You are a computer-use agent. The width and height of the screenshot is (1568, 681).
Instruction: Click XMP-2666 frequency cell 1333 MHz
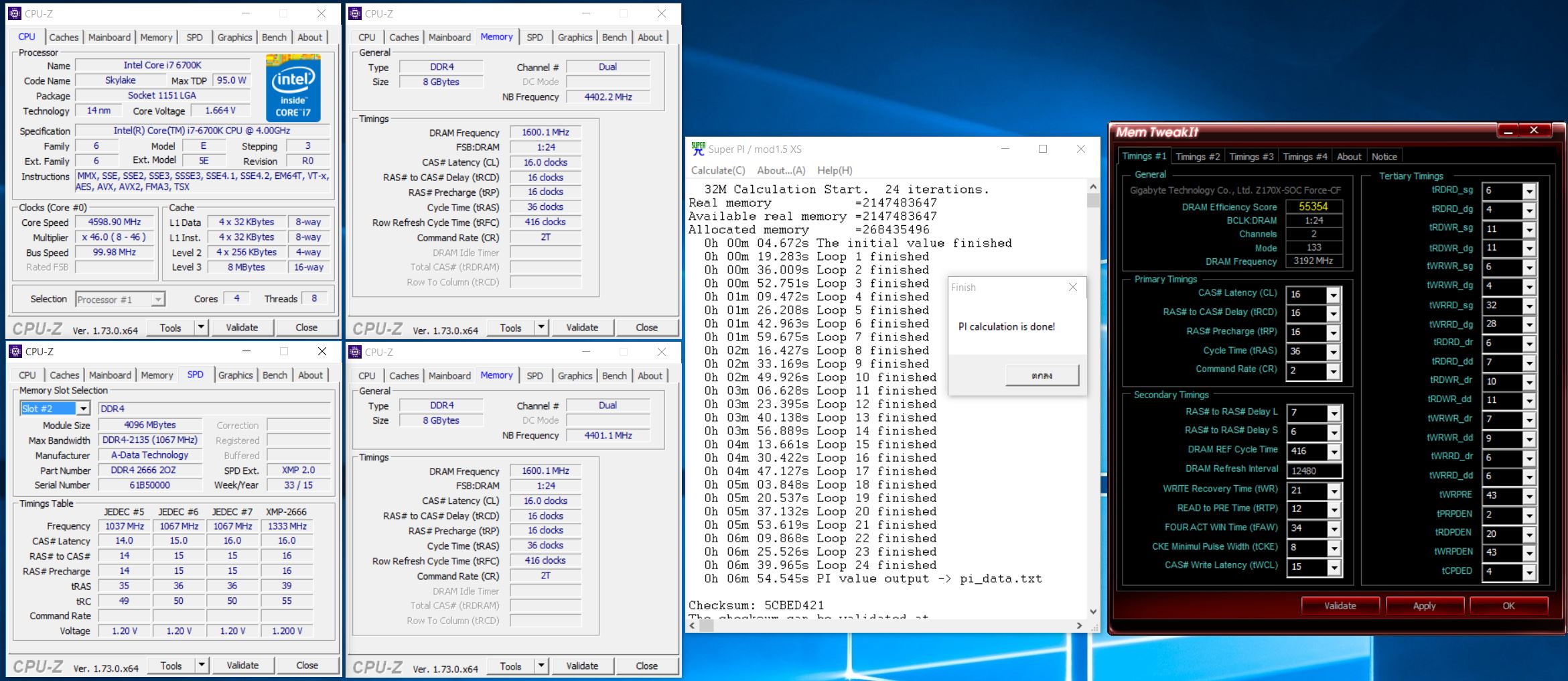click(x=287, y=526)
